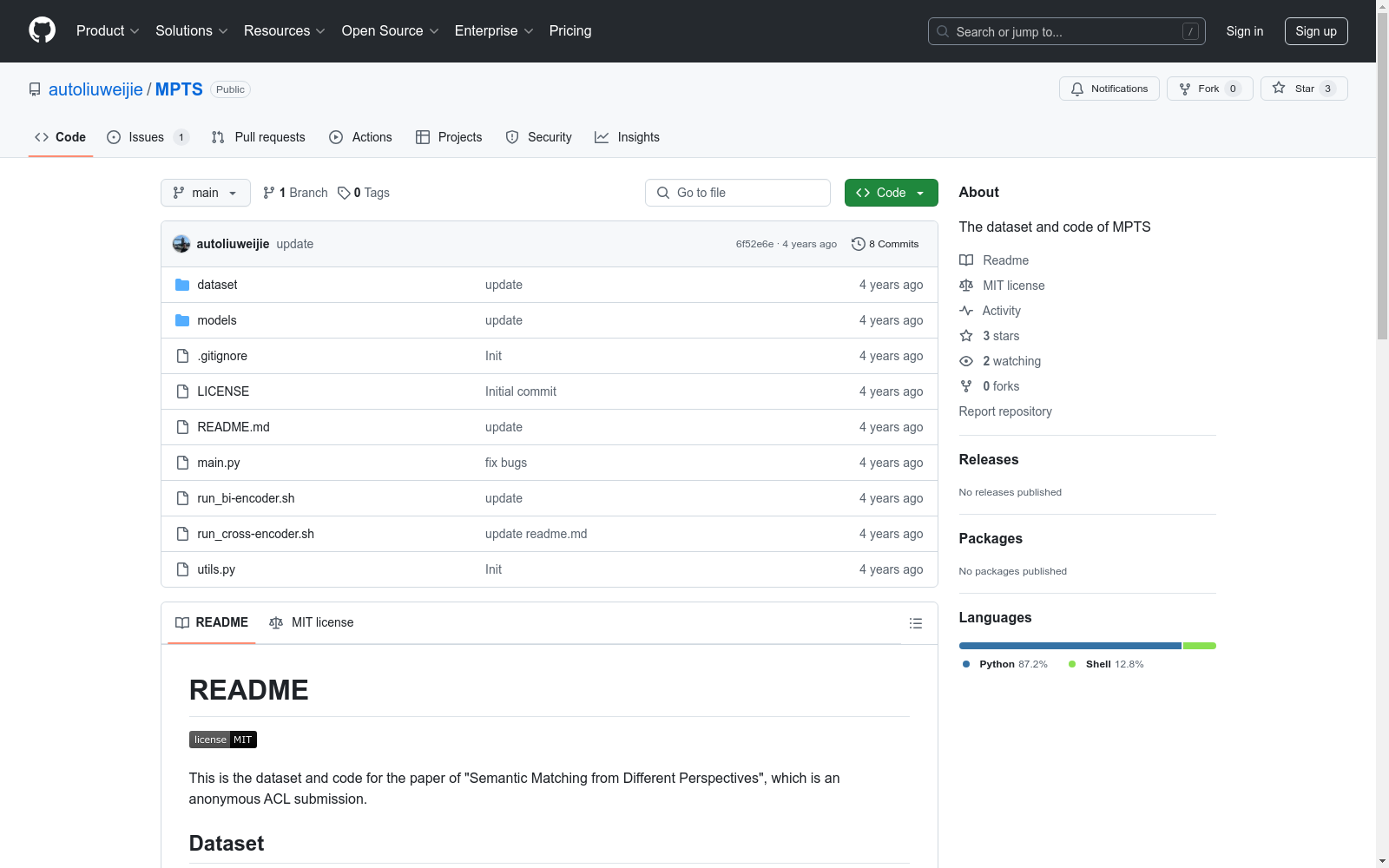The height and width of the screenshot is (868, 1389).
Task: Click the Activity pulse icon
Action: click(x=966, y=311)
